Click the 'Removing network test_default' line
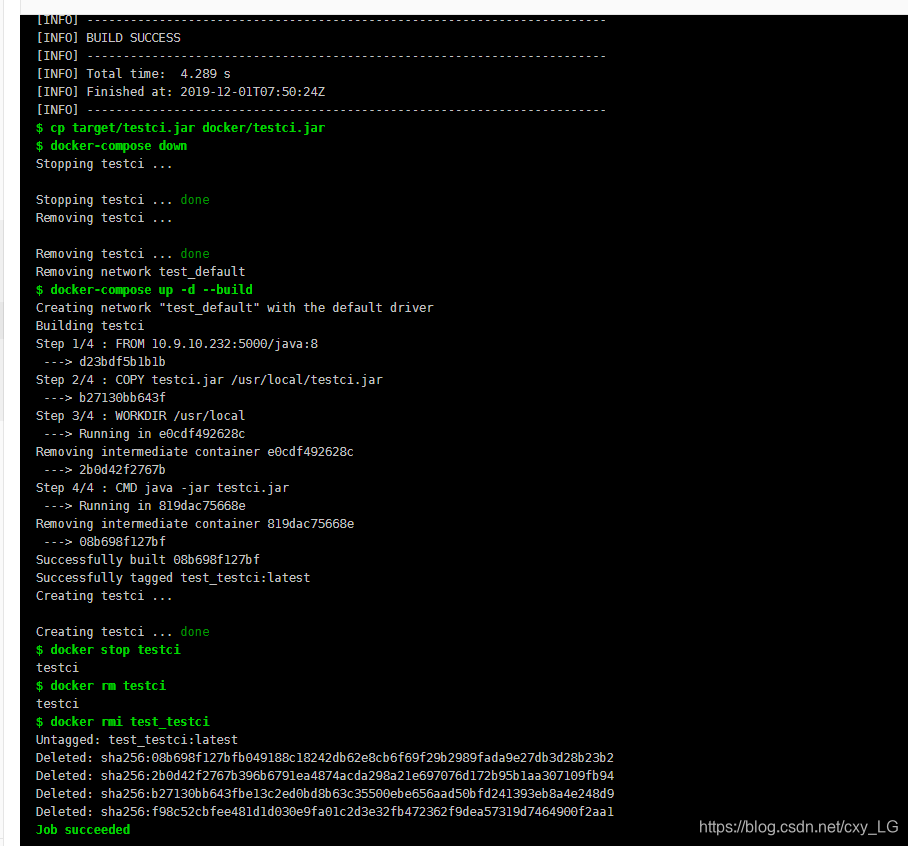908x846 pixels. pyautogui.click(x=141, y=272)
